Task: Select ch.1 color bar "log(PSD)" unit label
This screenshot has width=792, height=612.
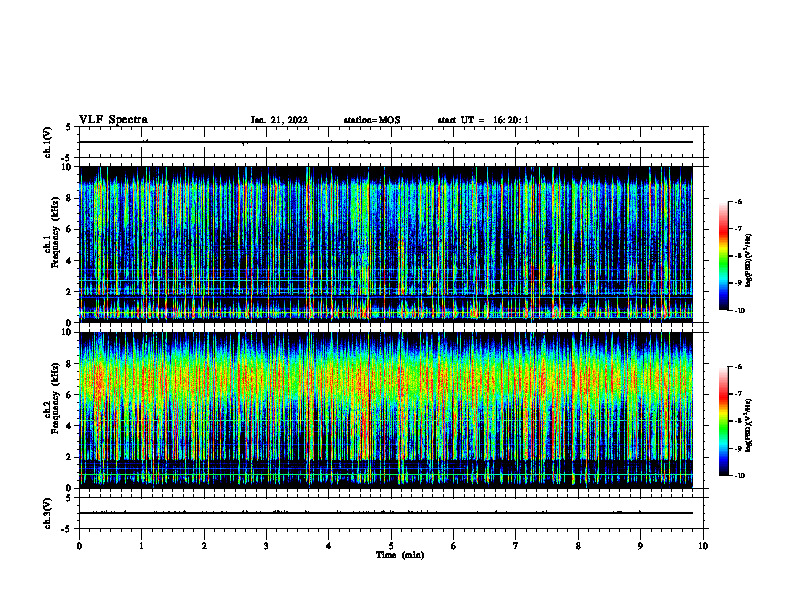Action: (x=749, y=261)
